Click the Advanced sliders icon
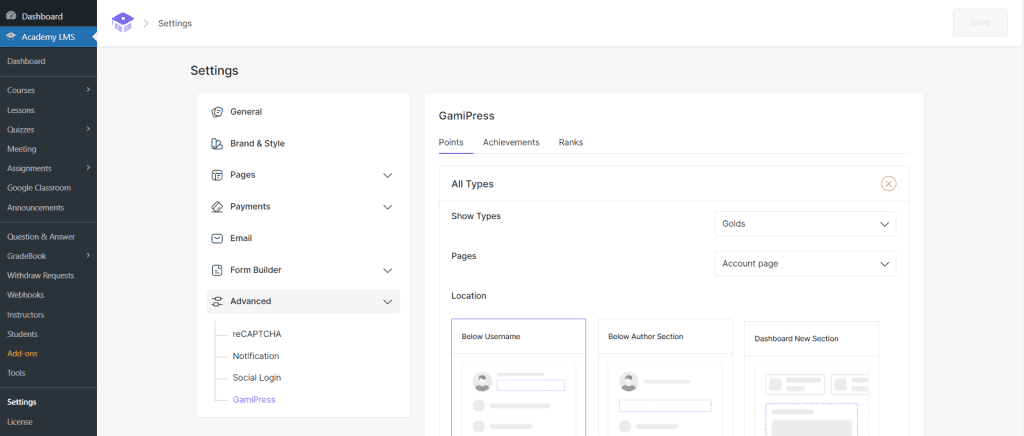 tap(217, 302)
